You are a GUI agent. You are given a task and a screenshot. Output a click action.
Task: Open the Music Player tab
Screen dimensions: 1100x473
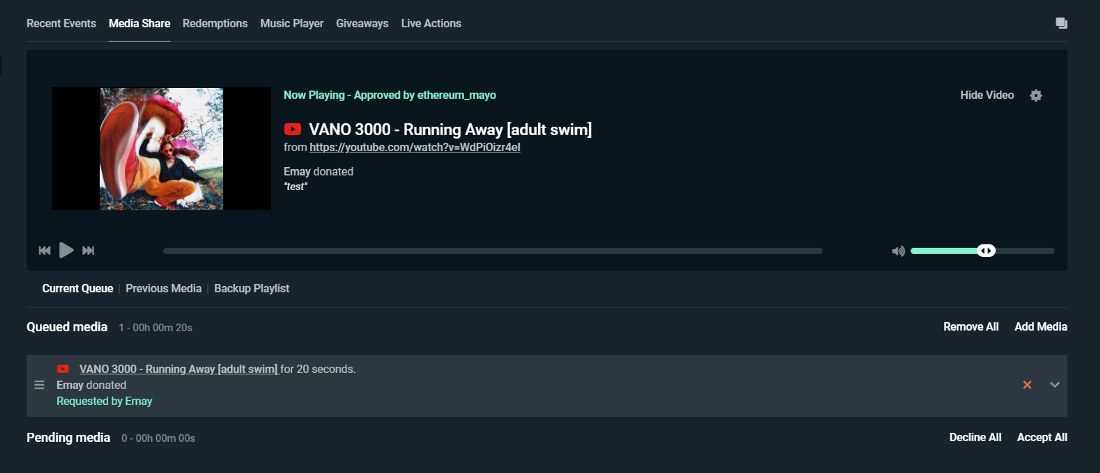tap(292, 23)
